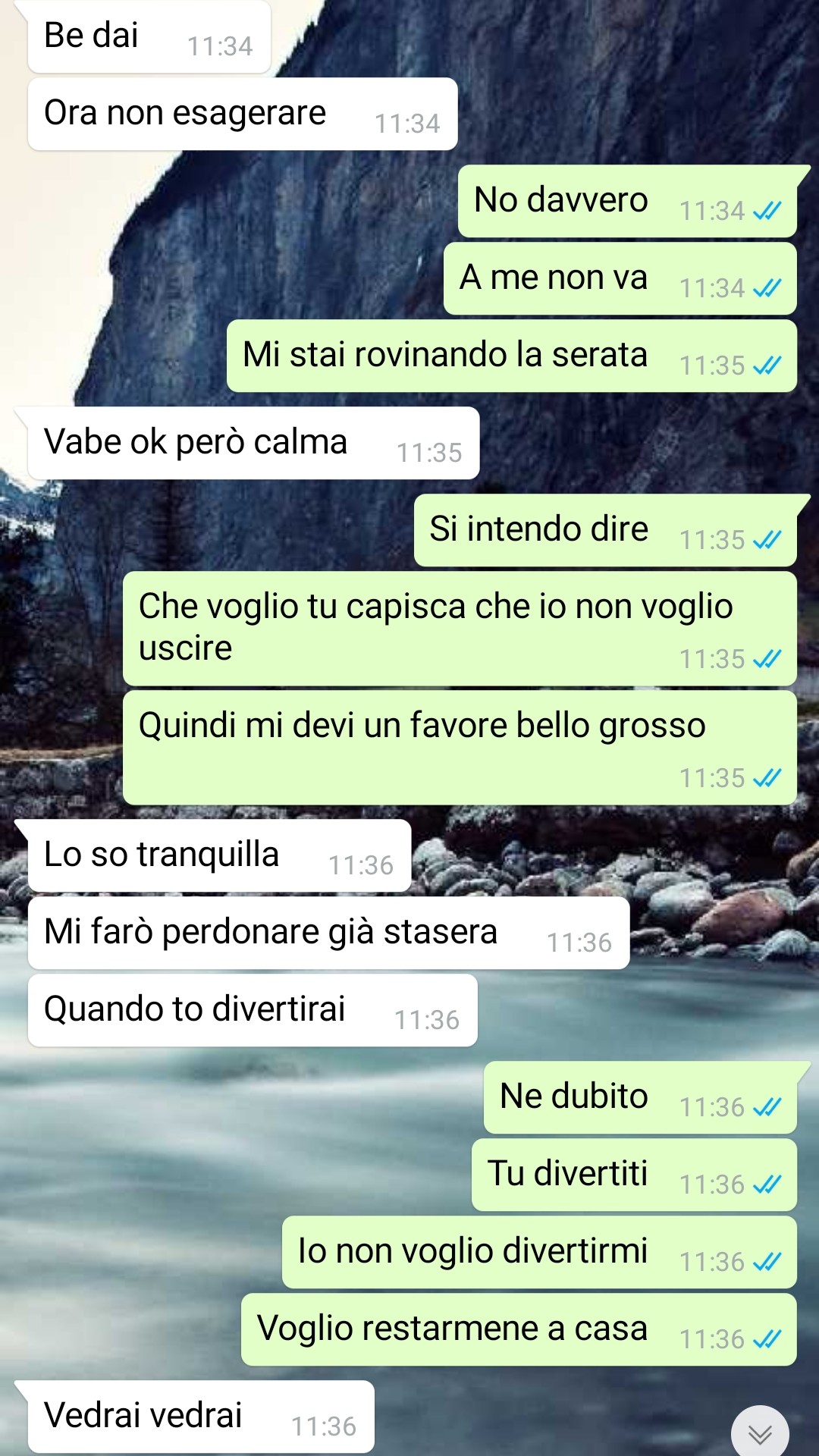Tap the 'Mi stai rovinando la serata' double check
The image size is (819, 1456).
767,366
